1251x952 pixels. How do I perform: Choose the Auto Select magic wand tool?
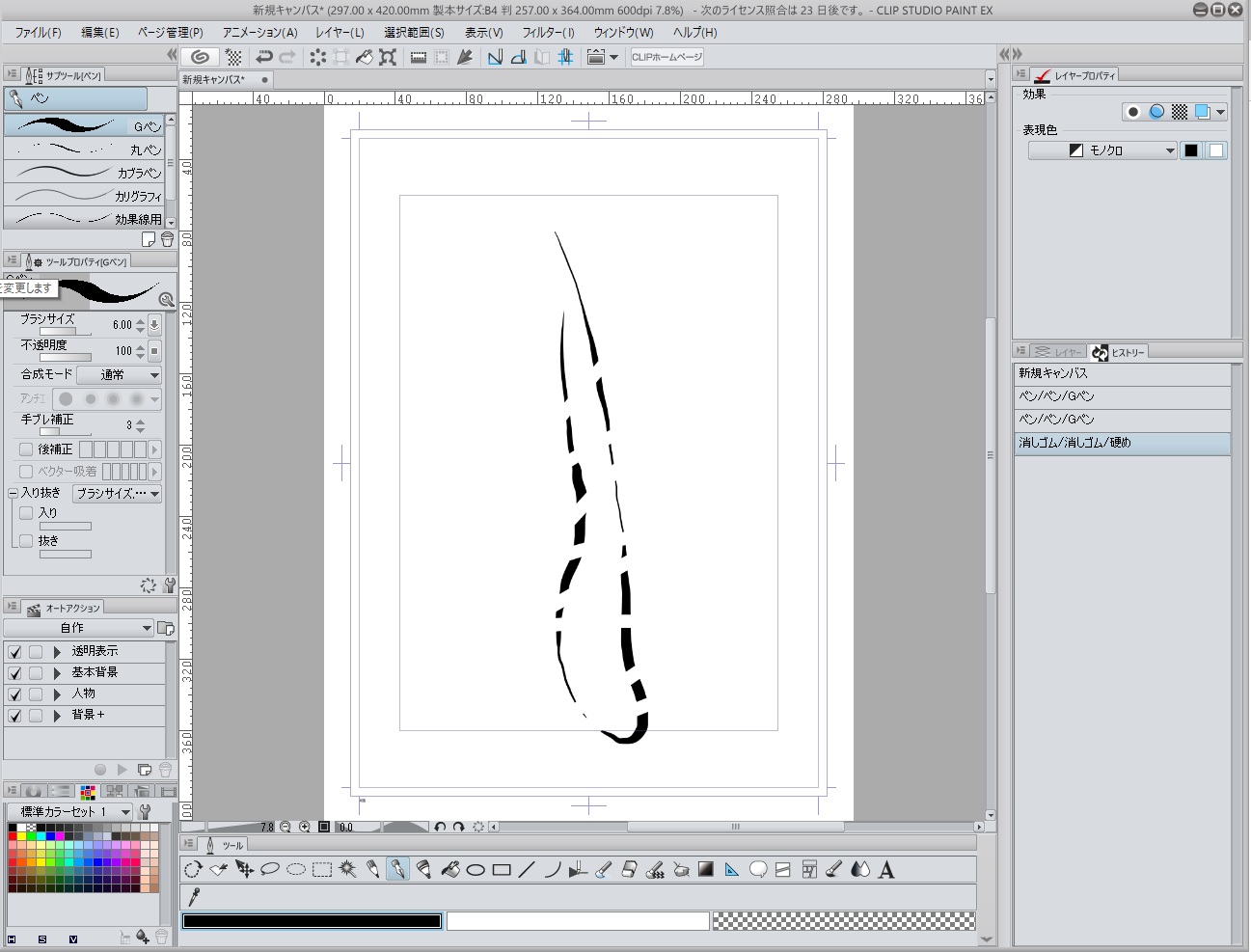tap(347, 870)
